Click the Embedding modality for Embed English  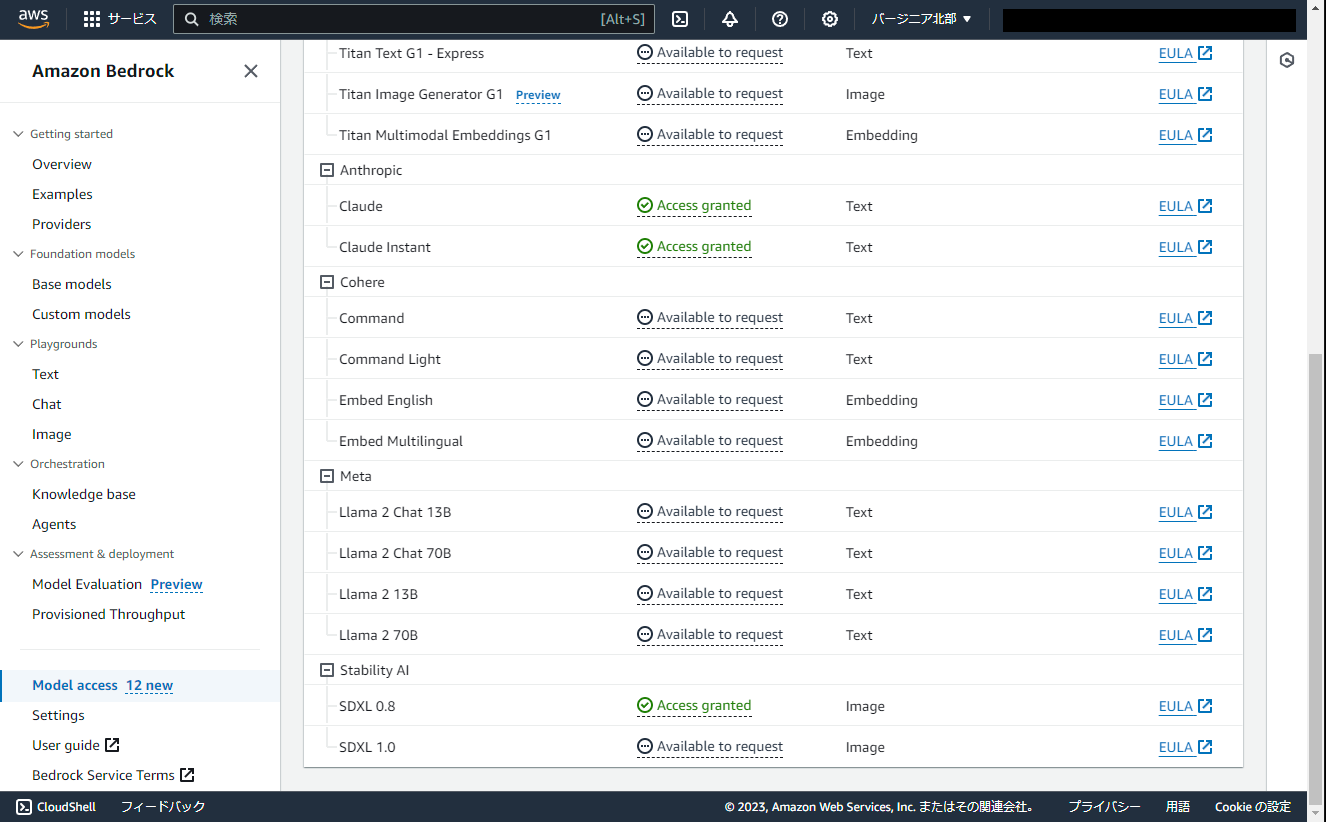pyautogui.click(x=882, y=400)
